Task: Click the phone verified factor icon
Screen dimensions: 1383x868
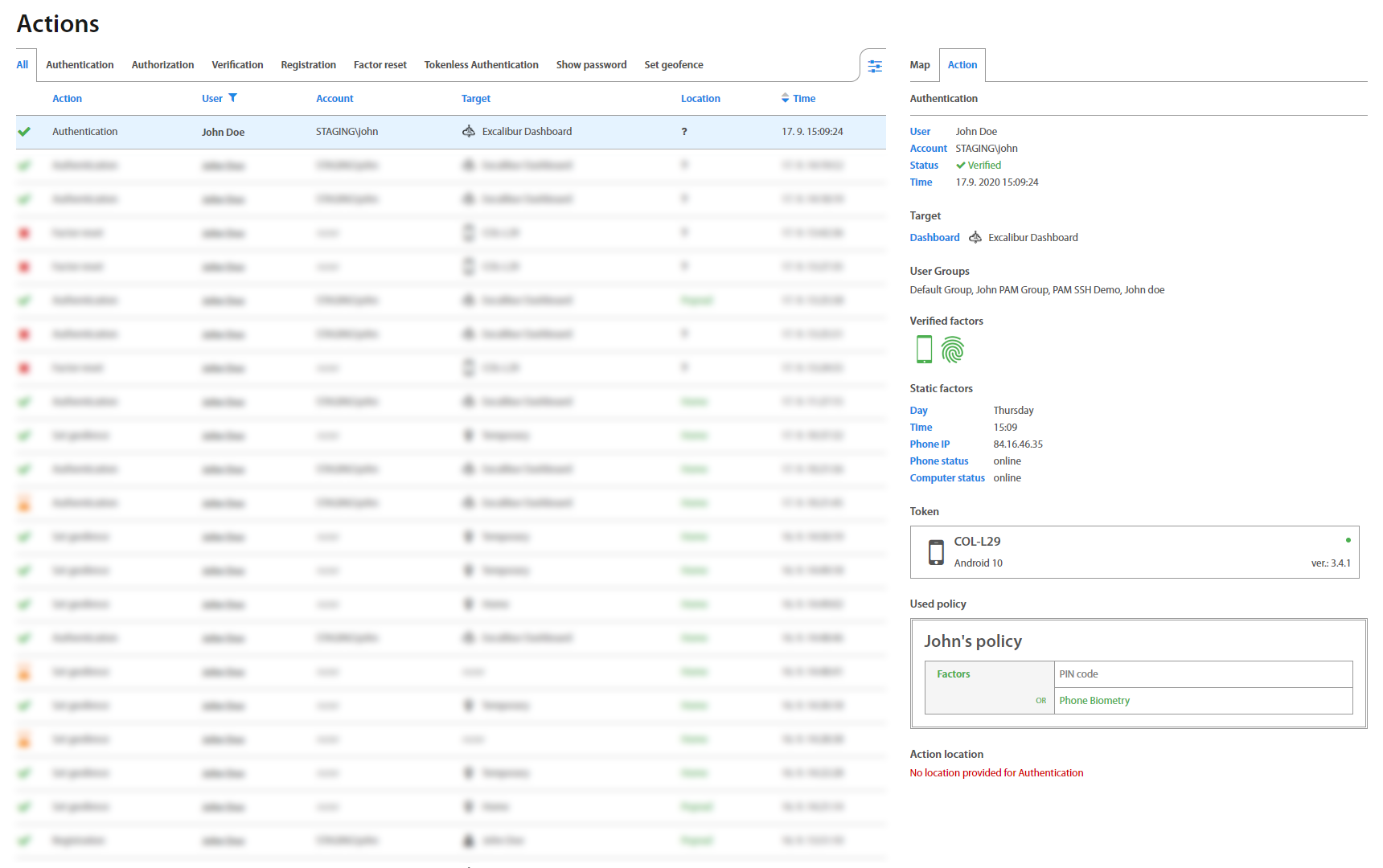Action: point(924,350)
